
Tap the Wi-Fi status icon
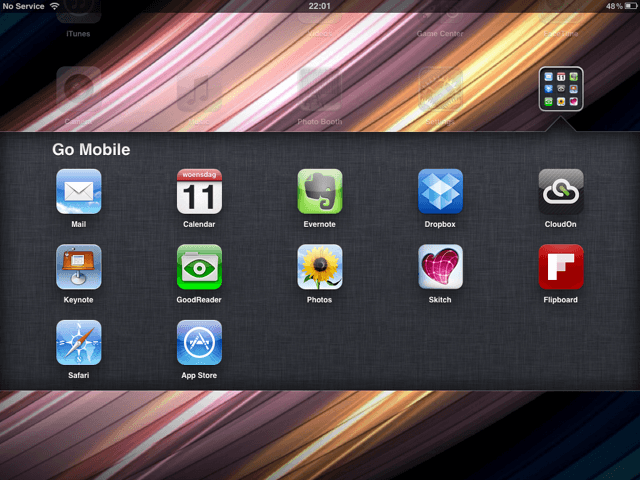pyautogui.click(x=54, y=6)
